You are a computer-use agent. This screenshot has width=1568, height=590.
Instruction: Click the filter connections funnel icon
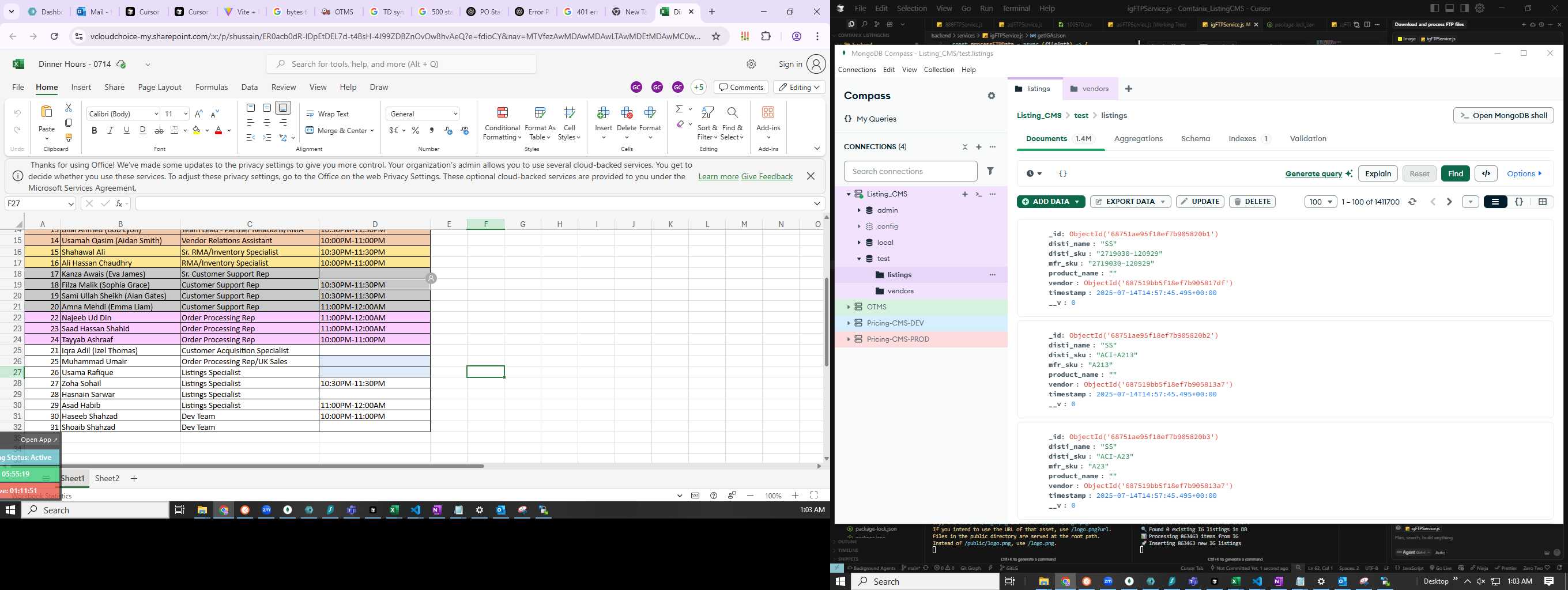click(990, 172)
